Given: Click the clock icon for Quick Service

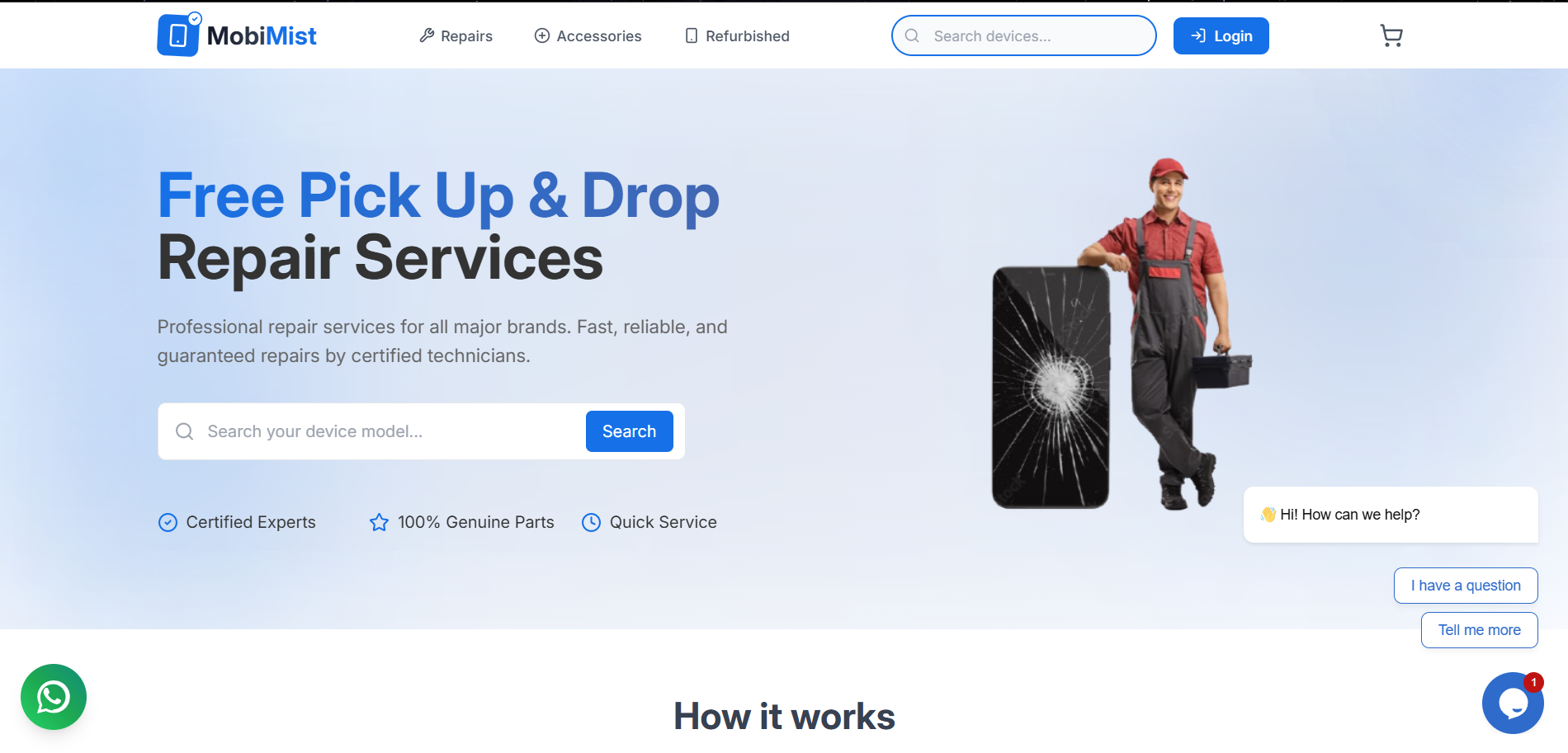Looking at the screenshot, I should point(591,522).
